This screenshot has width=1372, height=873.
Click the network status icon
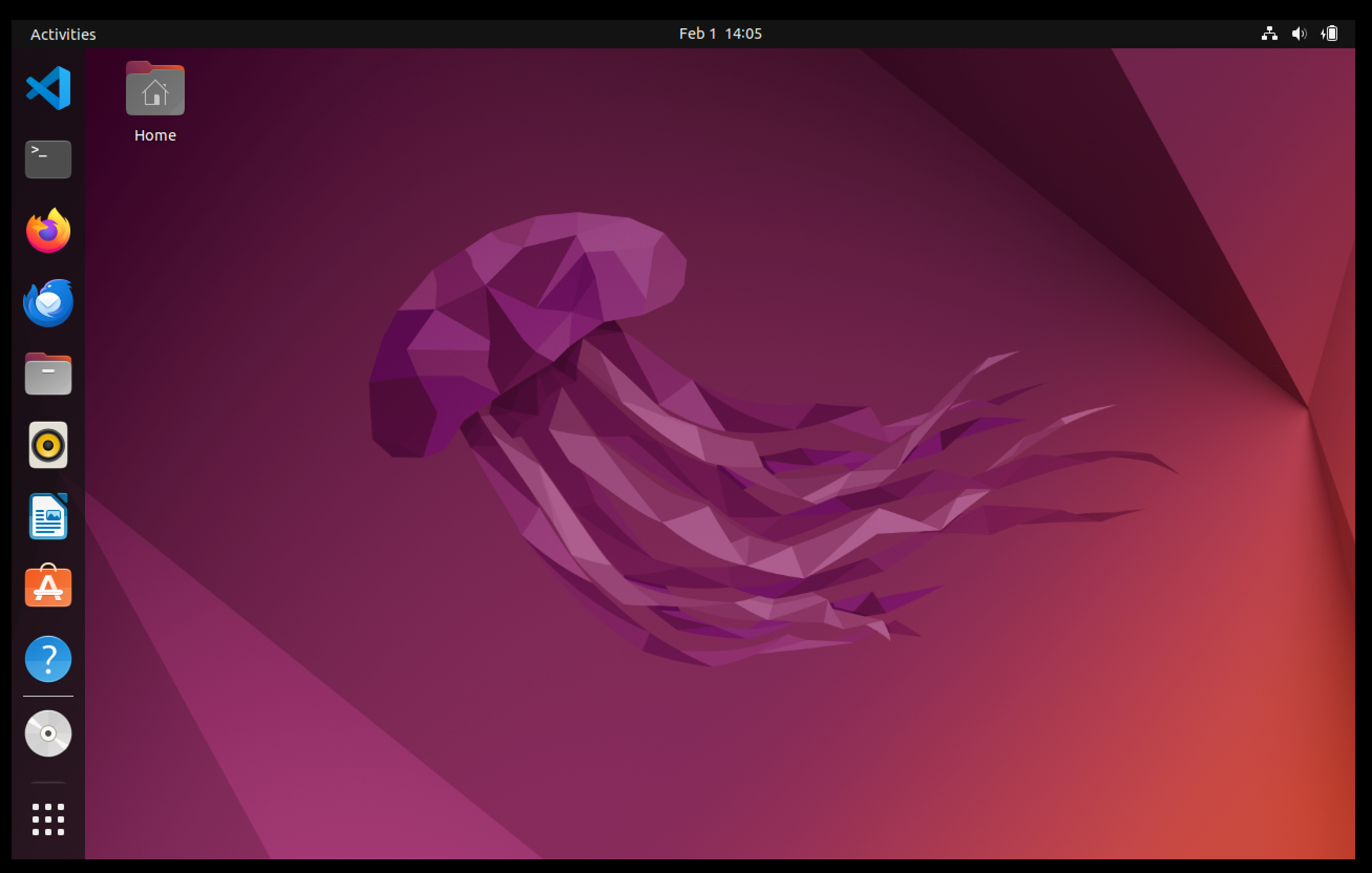[1269, 34]
